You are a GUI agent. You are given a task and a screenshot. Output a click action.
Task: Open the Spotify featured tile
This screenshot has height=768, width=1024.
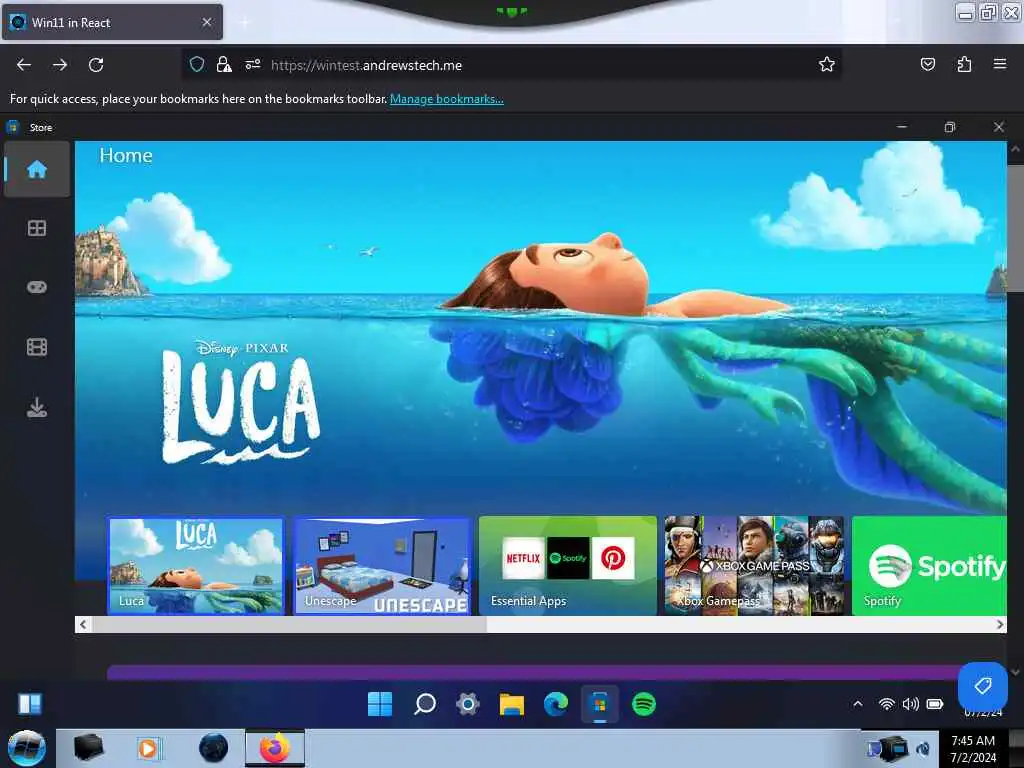(929, 566)
